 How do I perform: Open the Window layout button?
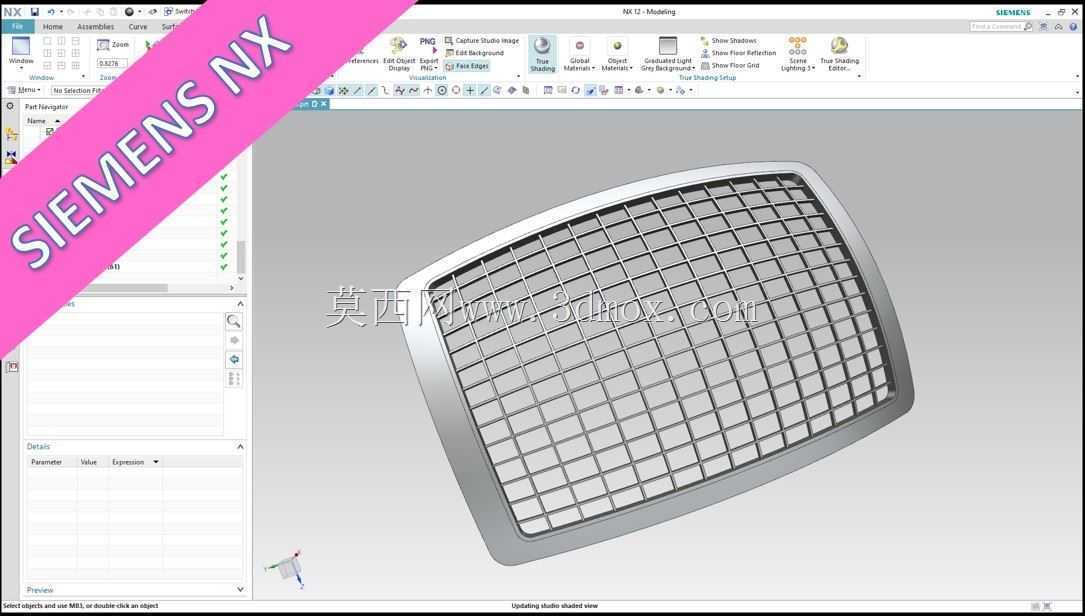click(x=21, y=52)
